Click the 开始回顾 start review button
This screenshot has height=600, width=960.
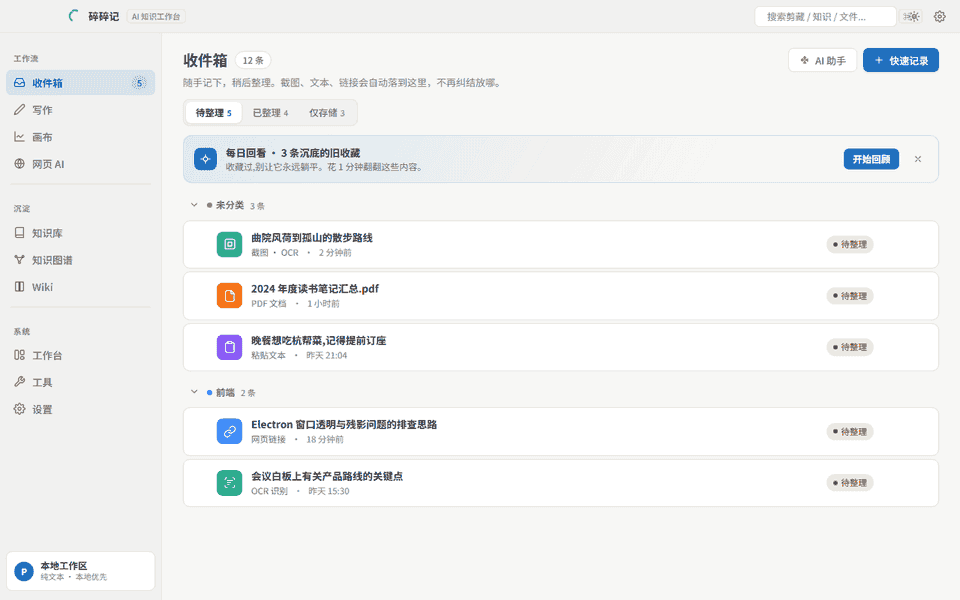point(871,159)
